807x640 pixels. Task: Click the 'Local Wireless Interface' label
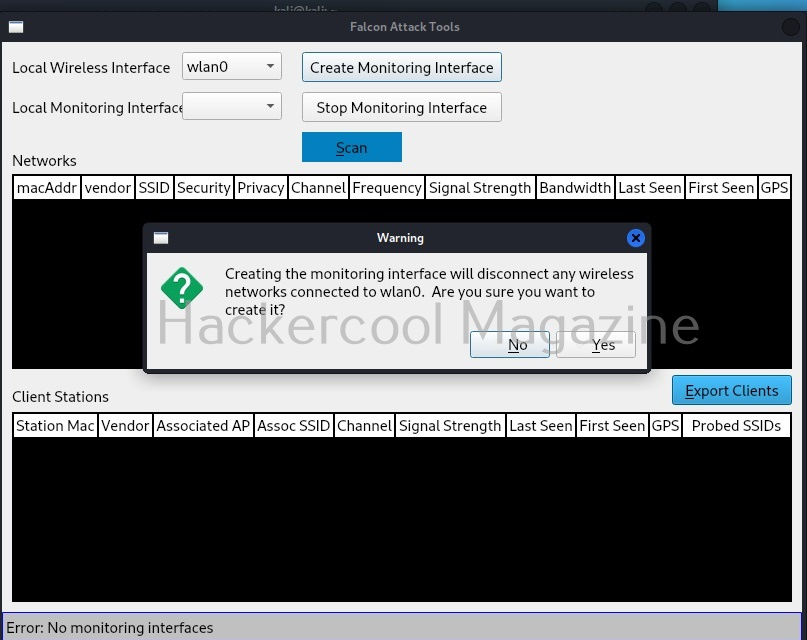pos(91,67)
